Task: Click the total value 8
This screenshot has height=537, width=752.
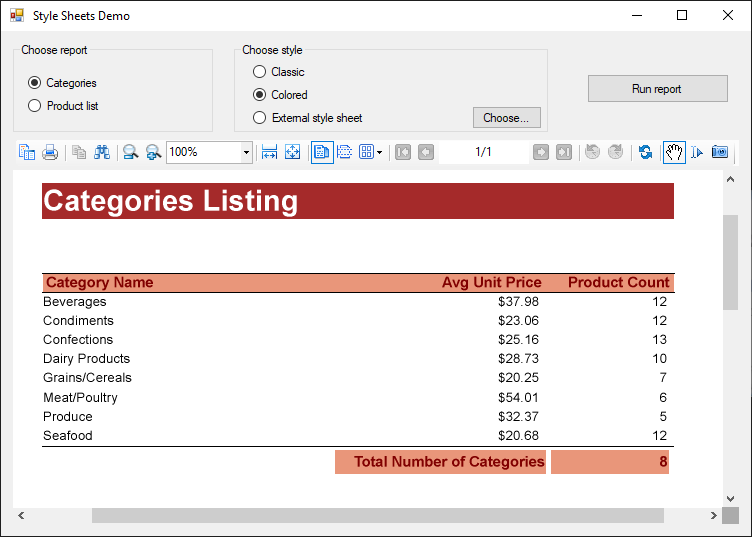Action: [663, 462]
